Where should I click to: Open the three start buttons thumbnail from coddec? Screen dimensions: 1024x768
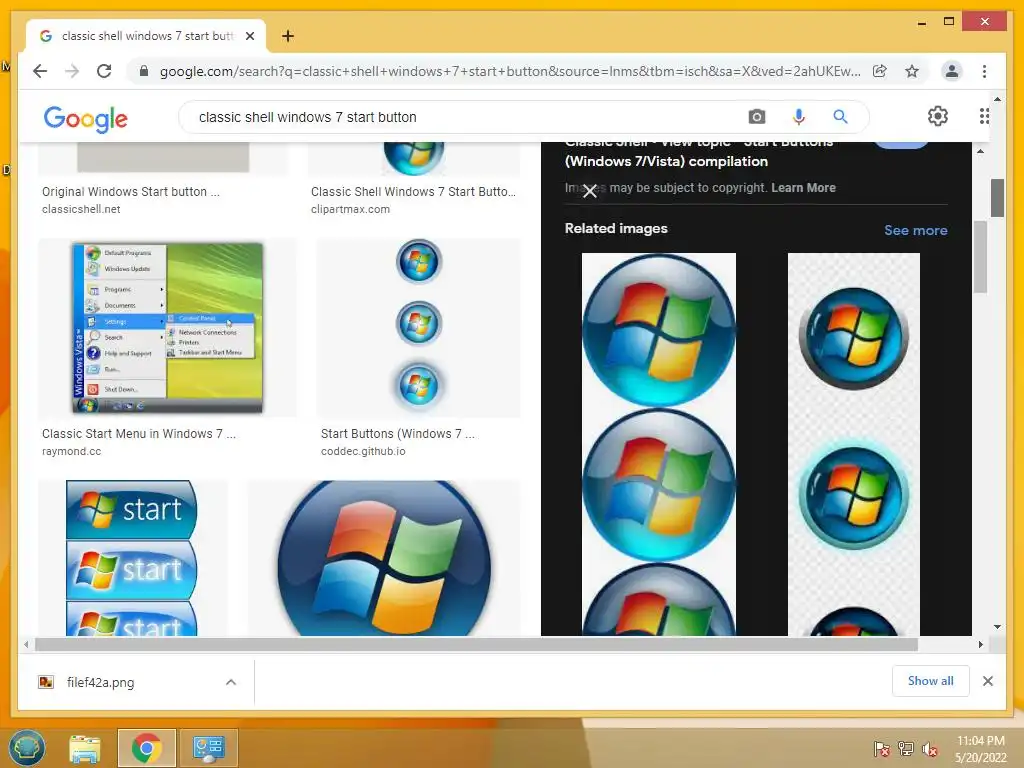[x=419, y=328]
